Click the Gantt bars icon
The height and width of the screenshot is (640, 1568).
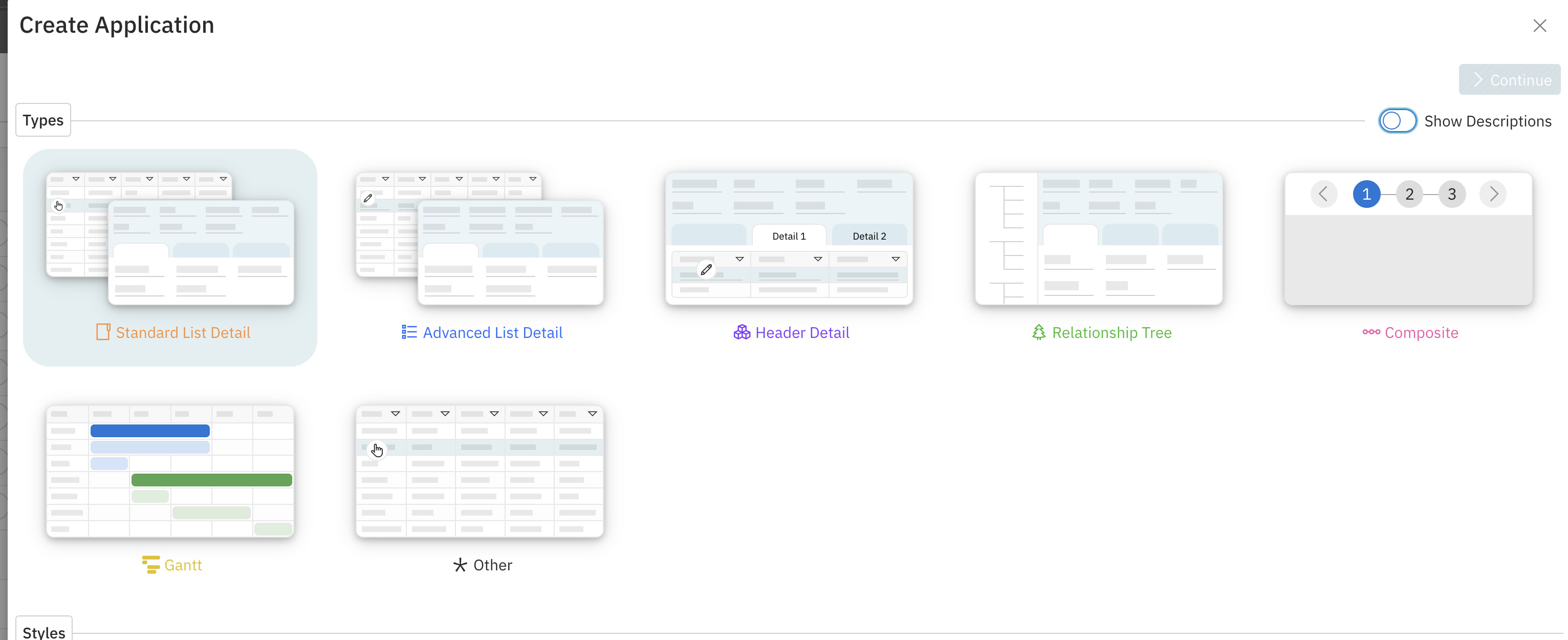tap(150, 565)
